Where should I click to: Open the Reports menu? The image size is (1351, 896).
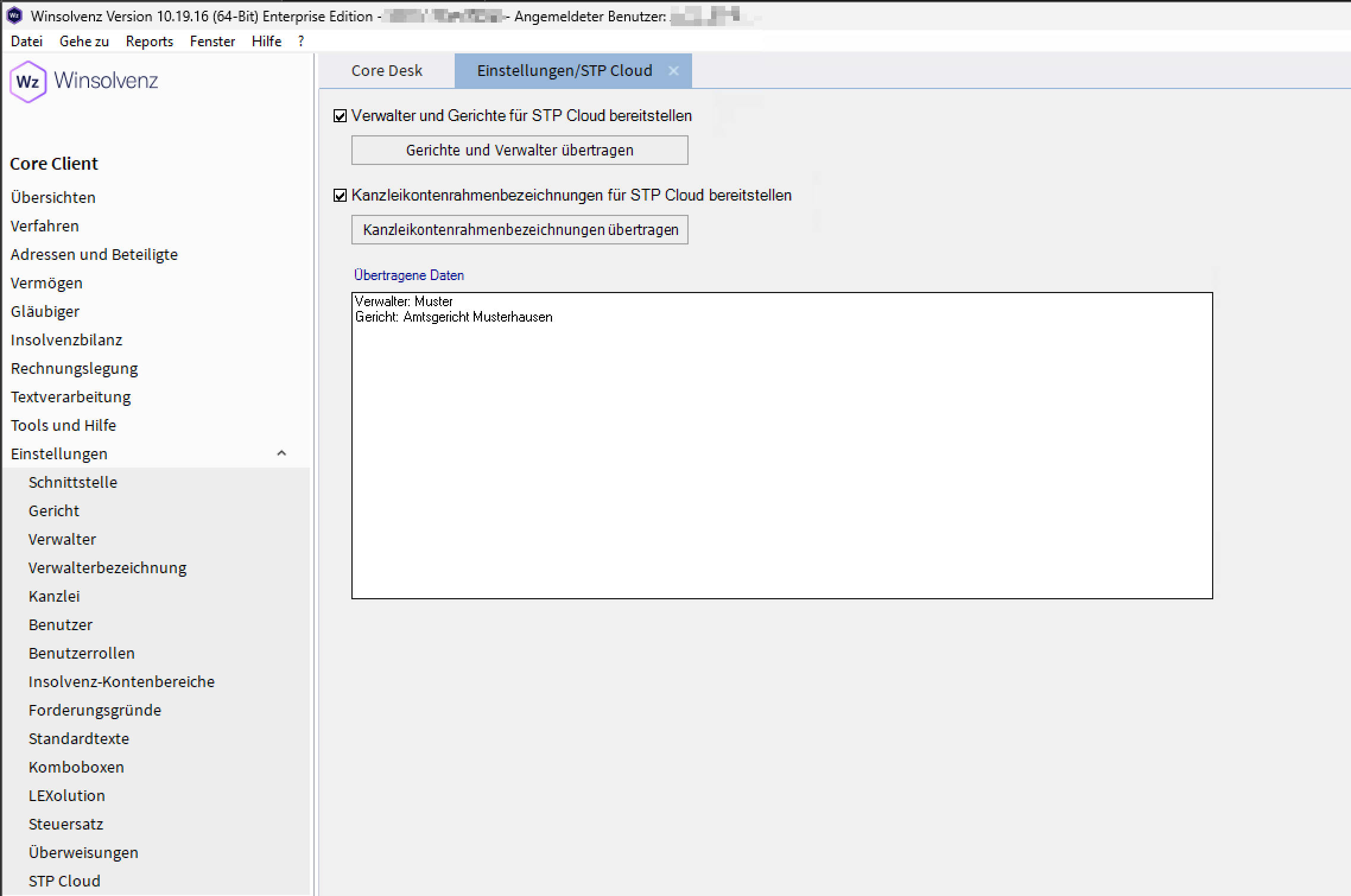click(149, 42)
